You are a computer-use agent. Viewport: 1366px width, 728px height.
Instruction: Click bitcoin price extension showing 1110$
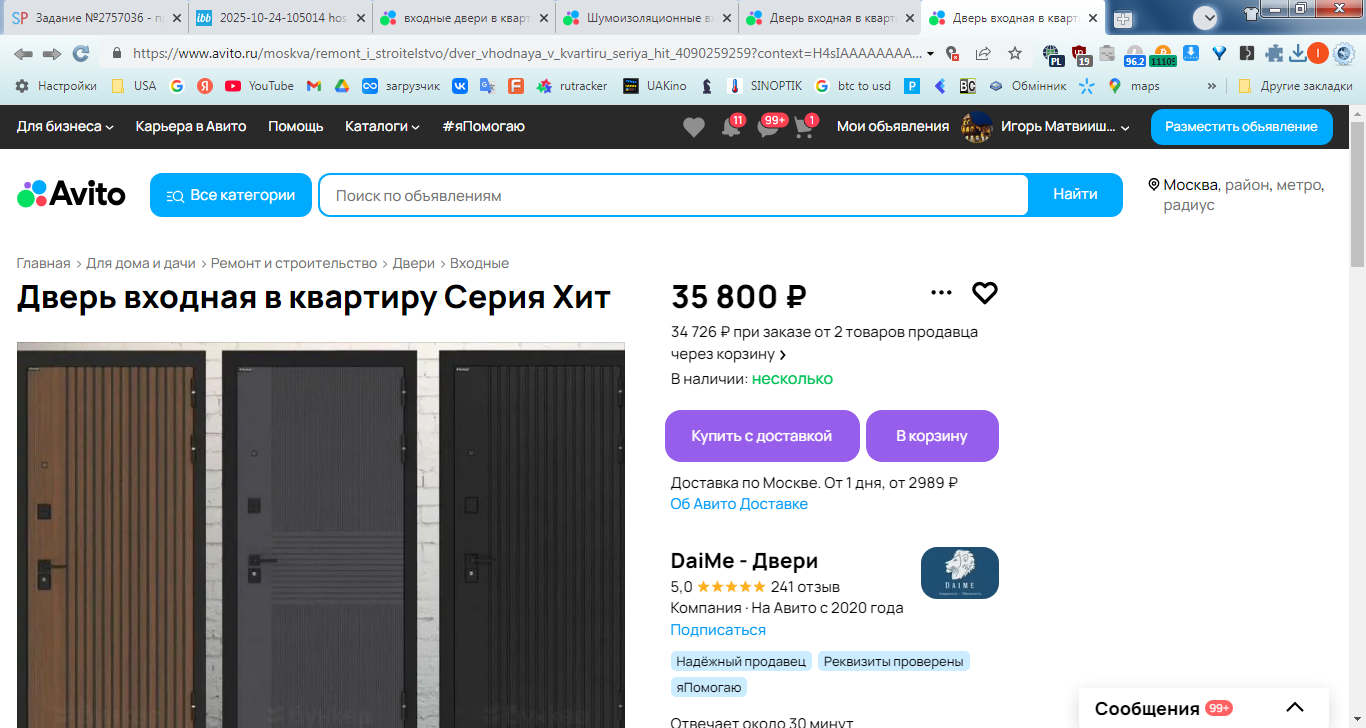tap(1163, 55)
